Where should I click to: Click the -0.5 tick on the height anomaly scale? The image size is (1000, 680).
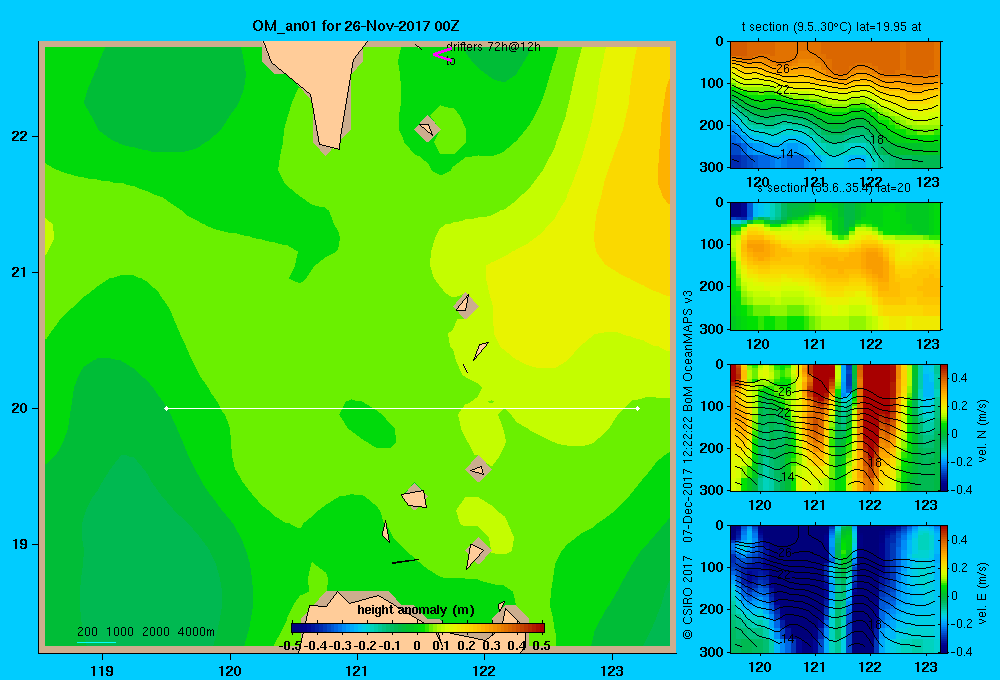coord(290,646)
